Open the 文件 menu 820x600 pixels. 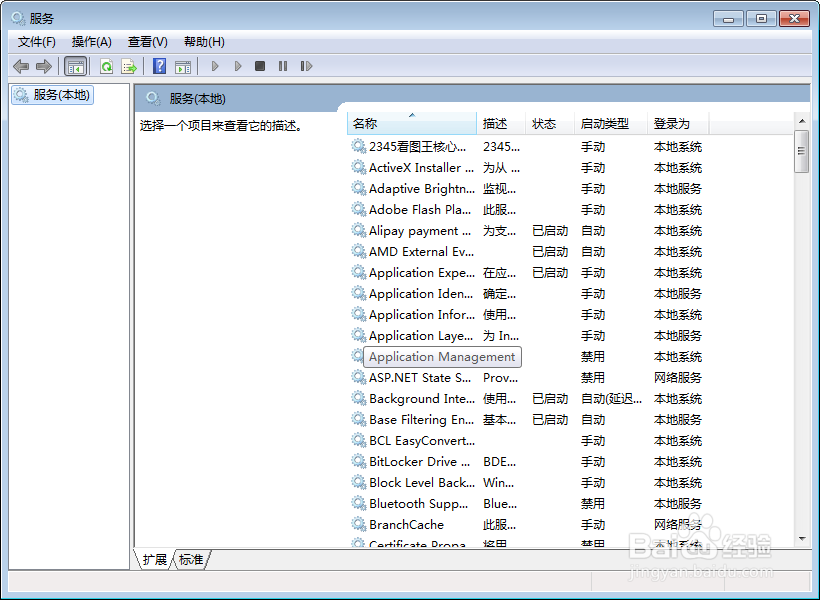(x=36, y=41)
